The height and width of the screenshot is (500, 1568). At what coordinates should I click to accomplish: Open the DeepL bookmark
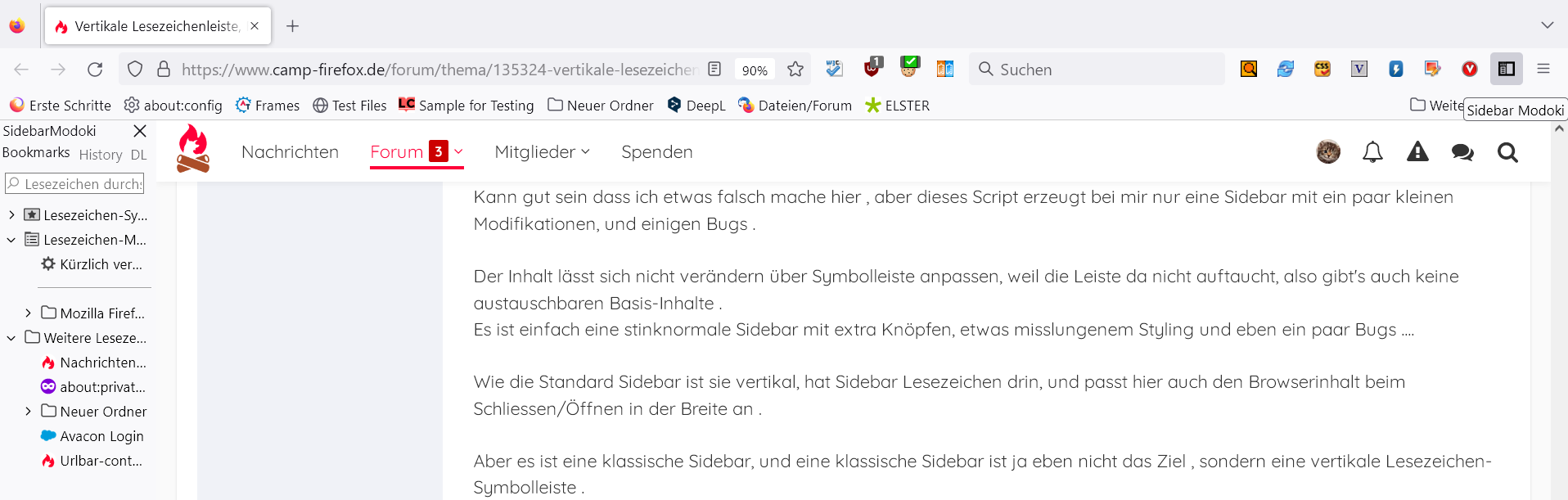(x=696, y=106)
